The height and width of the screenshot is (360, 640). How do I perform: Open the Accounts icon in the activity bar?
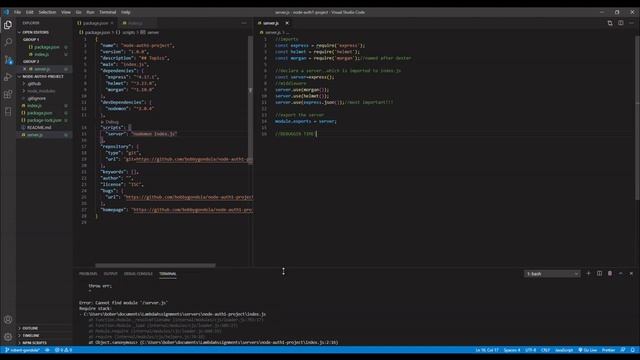8,320
